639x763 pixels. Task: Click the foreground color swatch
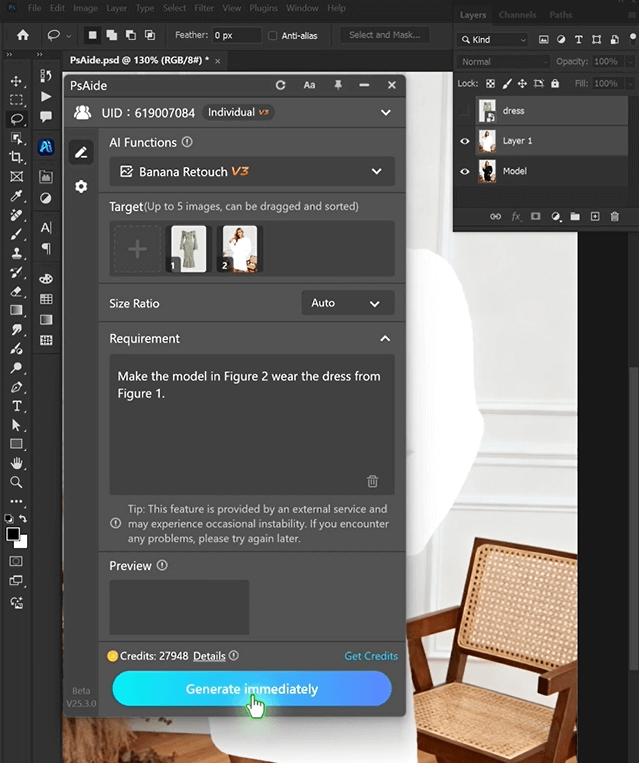point(13,534)
